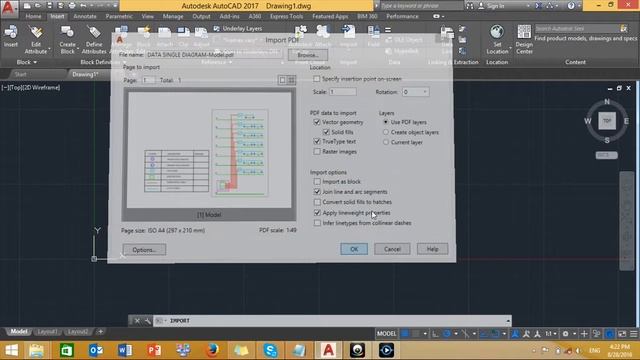Click the Customize wrench icon in command line
Image resolution: width=640 pixels, height=360 pixels.
tap(147, 321)
